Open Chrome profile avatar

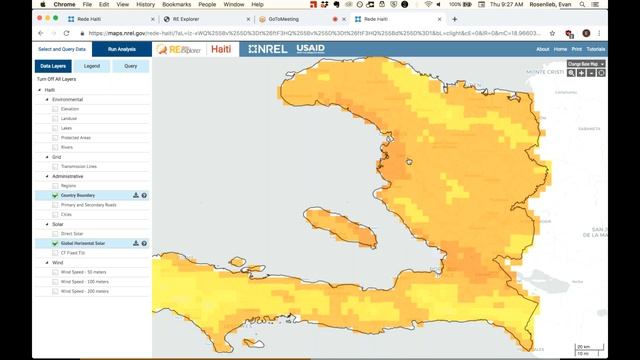tap(586, 33)
